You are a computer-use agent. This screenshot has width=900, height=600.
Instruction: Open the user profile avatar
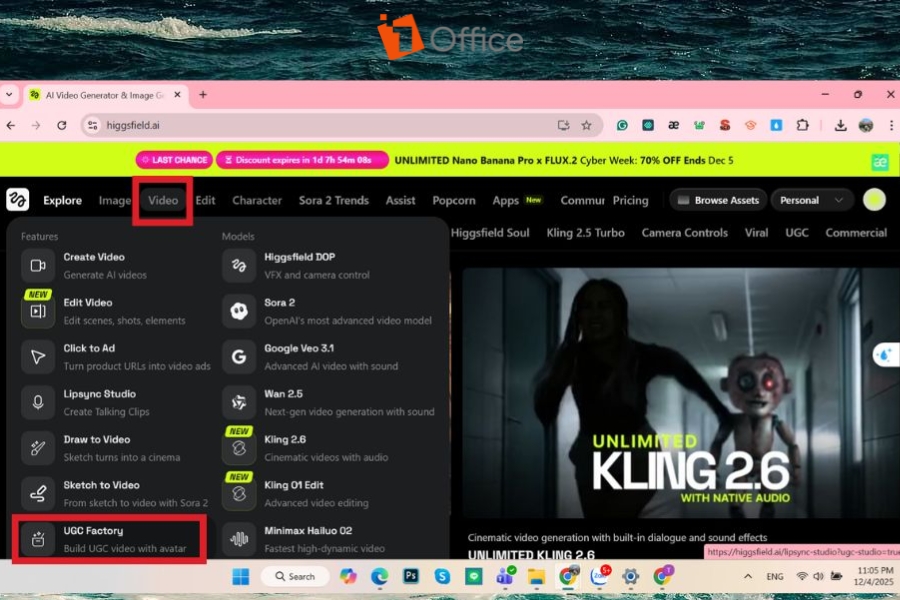click(x=874, y=200)
